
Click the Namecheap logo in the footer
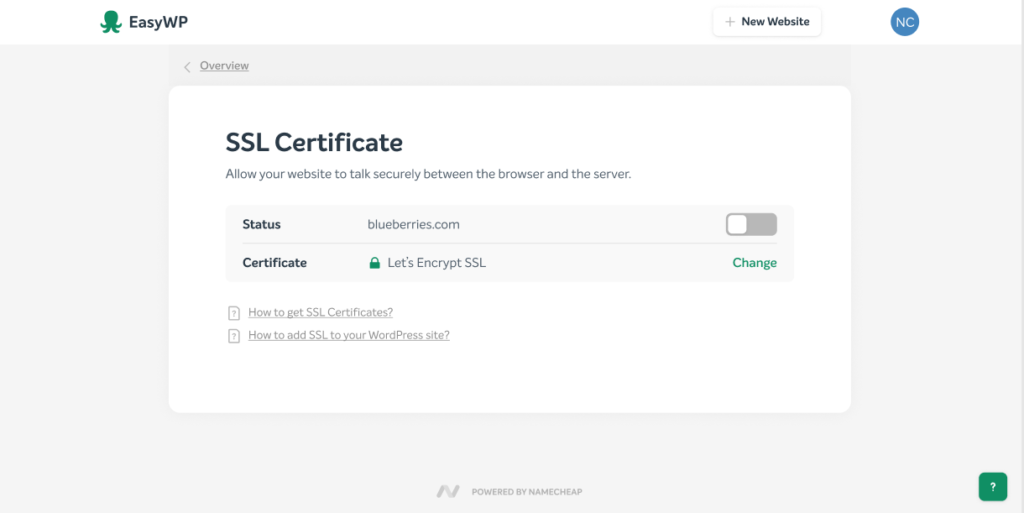pos(448,491)
